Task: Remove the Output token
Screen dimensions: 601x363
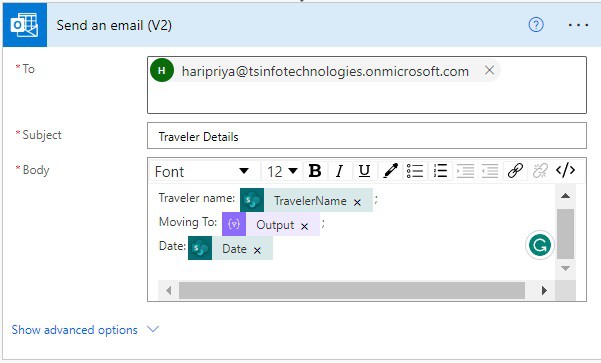Action: (x=304, y=227)
